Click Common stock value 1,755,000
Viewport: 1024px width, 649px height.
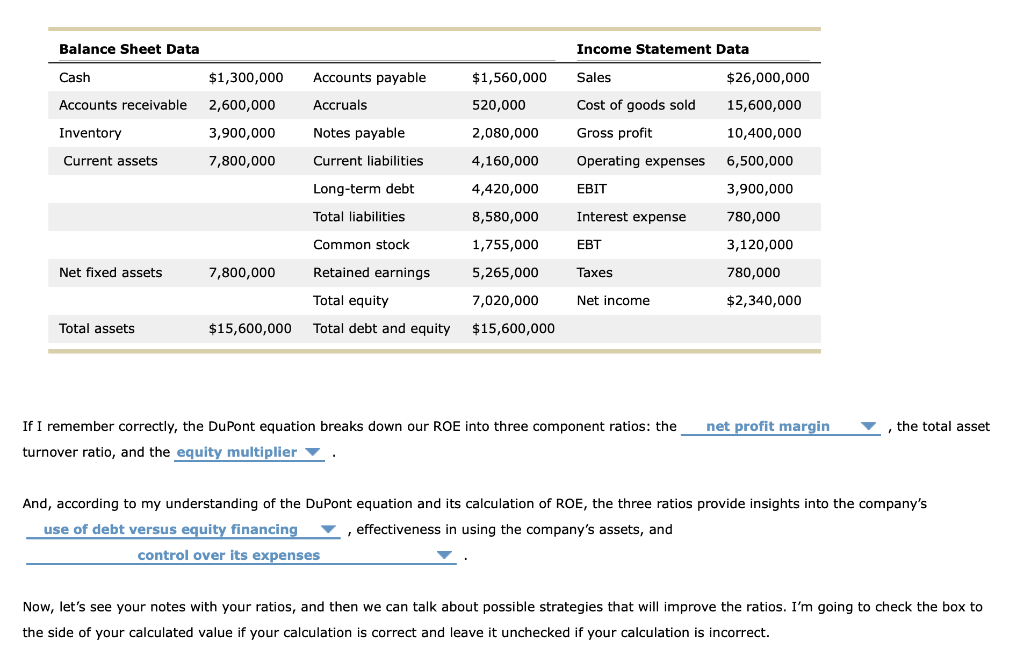tap(505, 245)
